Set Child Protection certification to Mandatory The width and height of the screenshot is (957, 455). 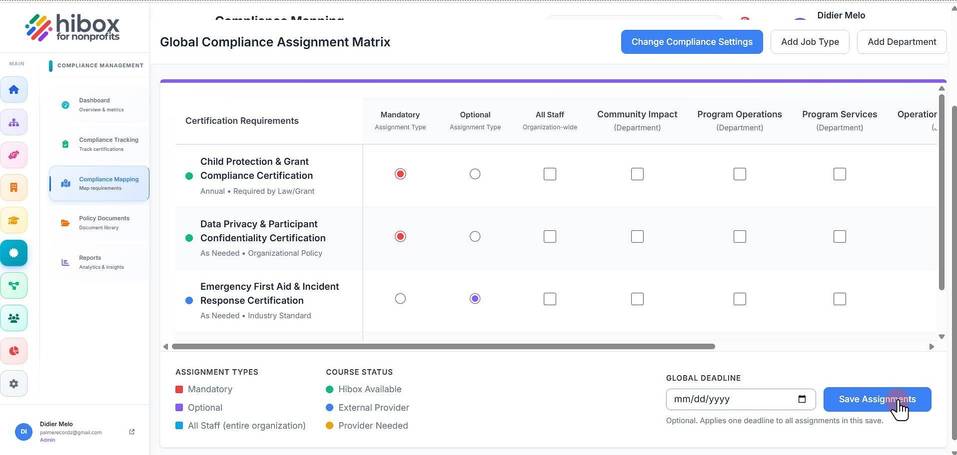click(x=400, y=174)
